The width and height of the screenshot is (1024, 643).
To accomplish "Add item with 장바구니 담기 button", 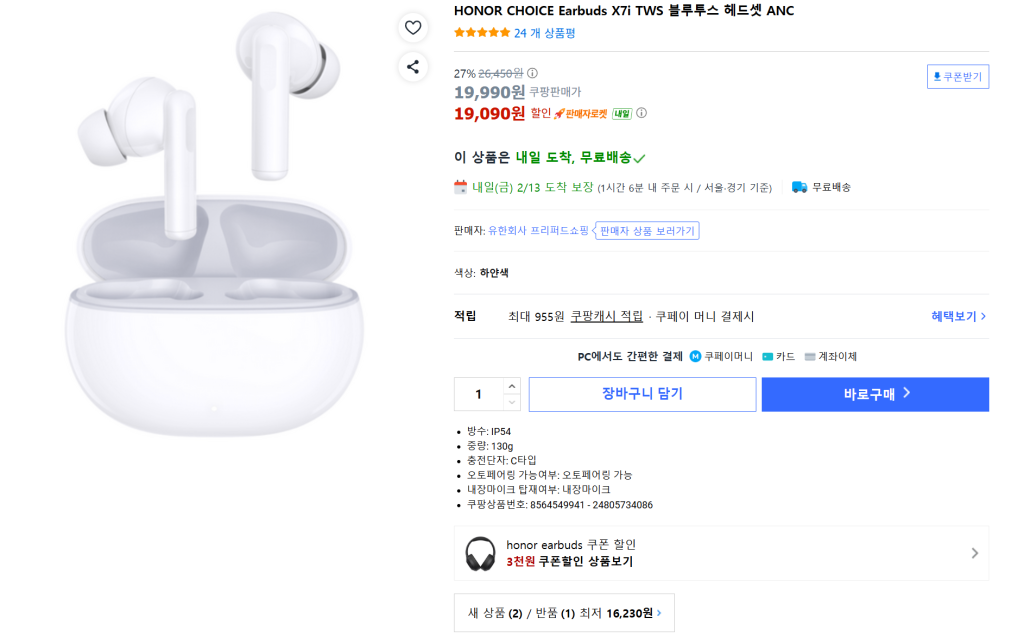I will pos(642,394).
